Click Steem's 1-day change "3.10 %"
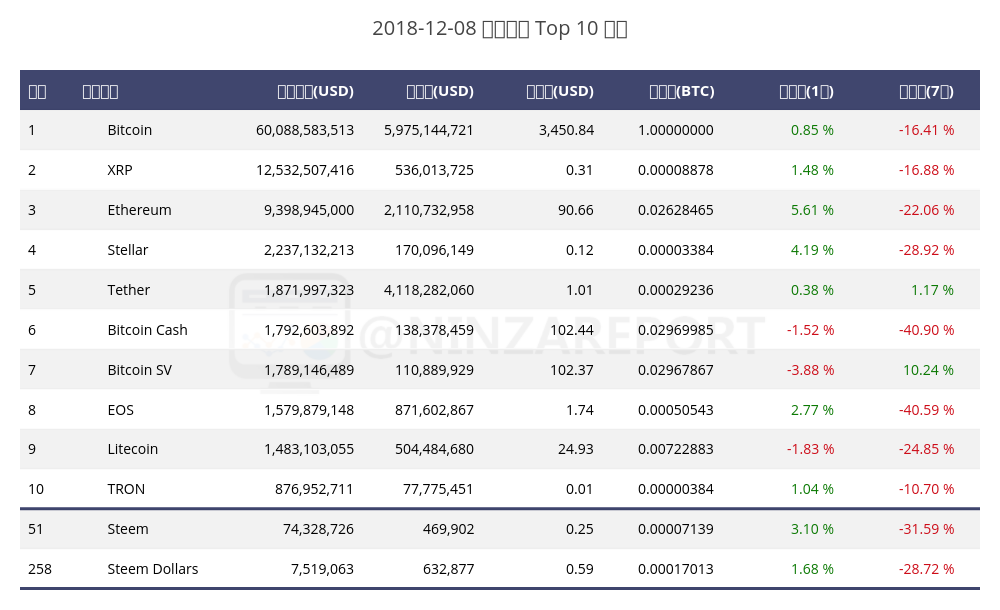 click(812, 530)
